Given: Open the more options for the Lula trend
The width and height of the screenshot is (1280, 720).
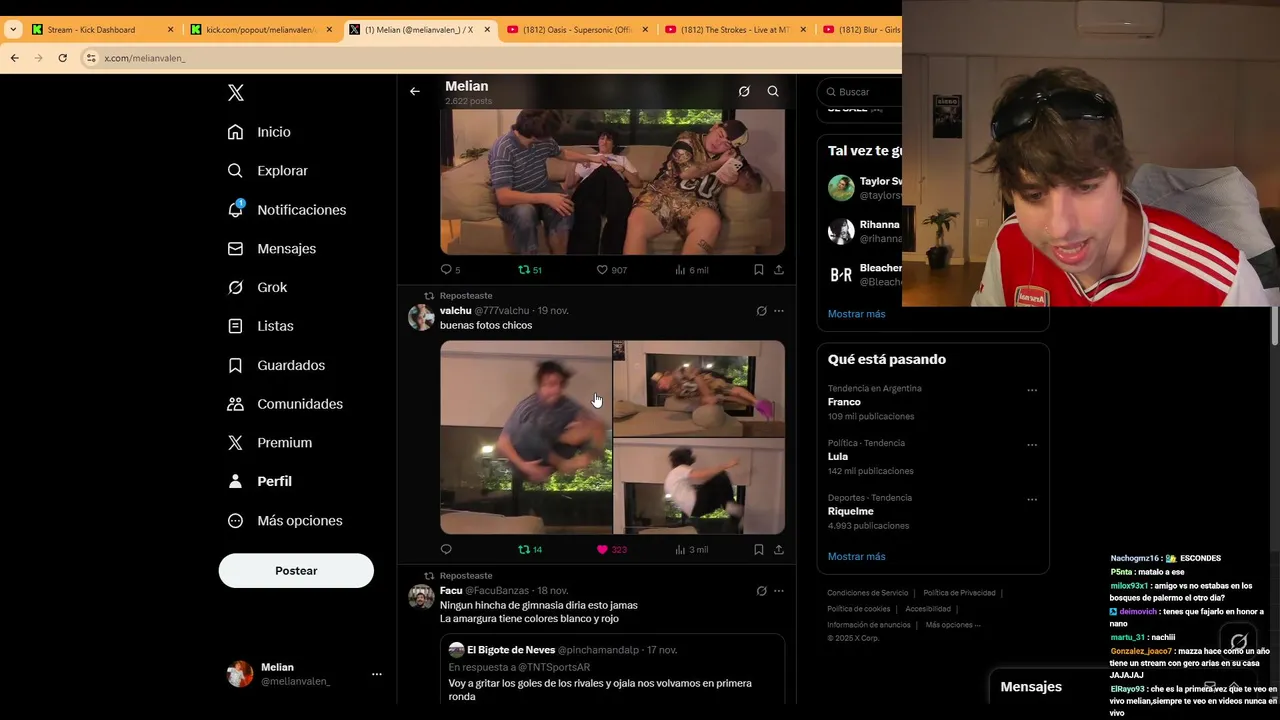Looking at the screenshot, I should pyautogui.click(x=1032, y=445).
